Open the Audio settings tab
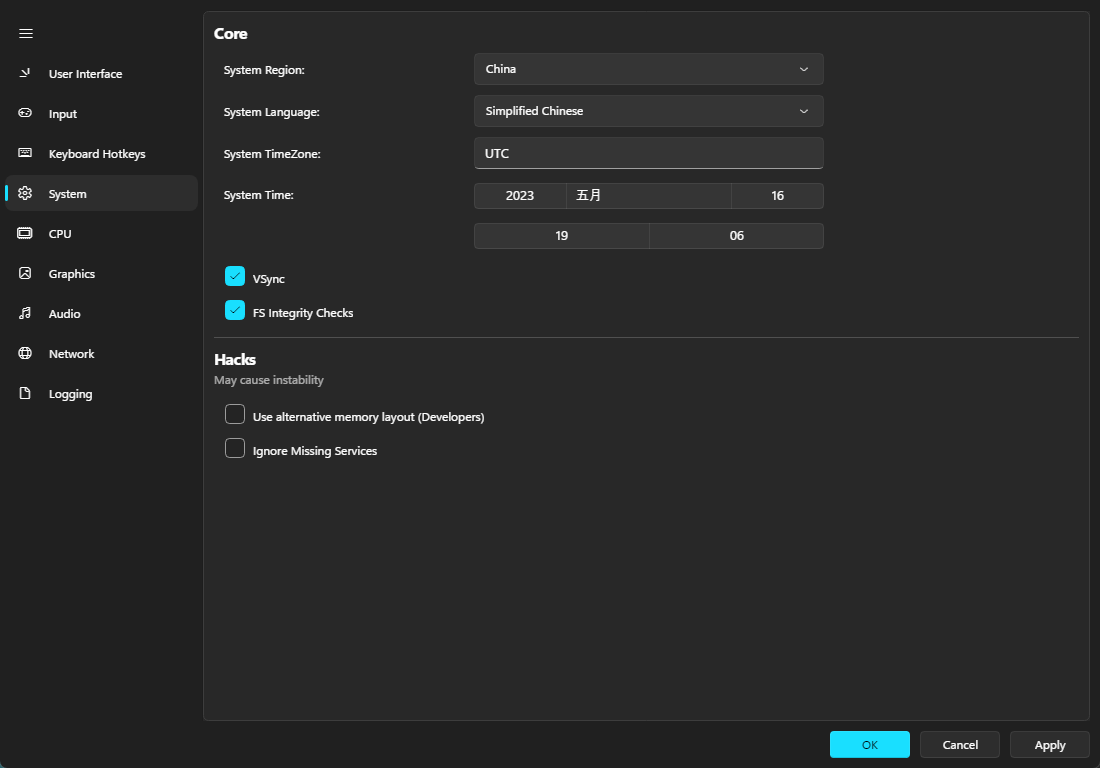 coord(102,314)
